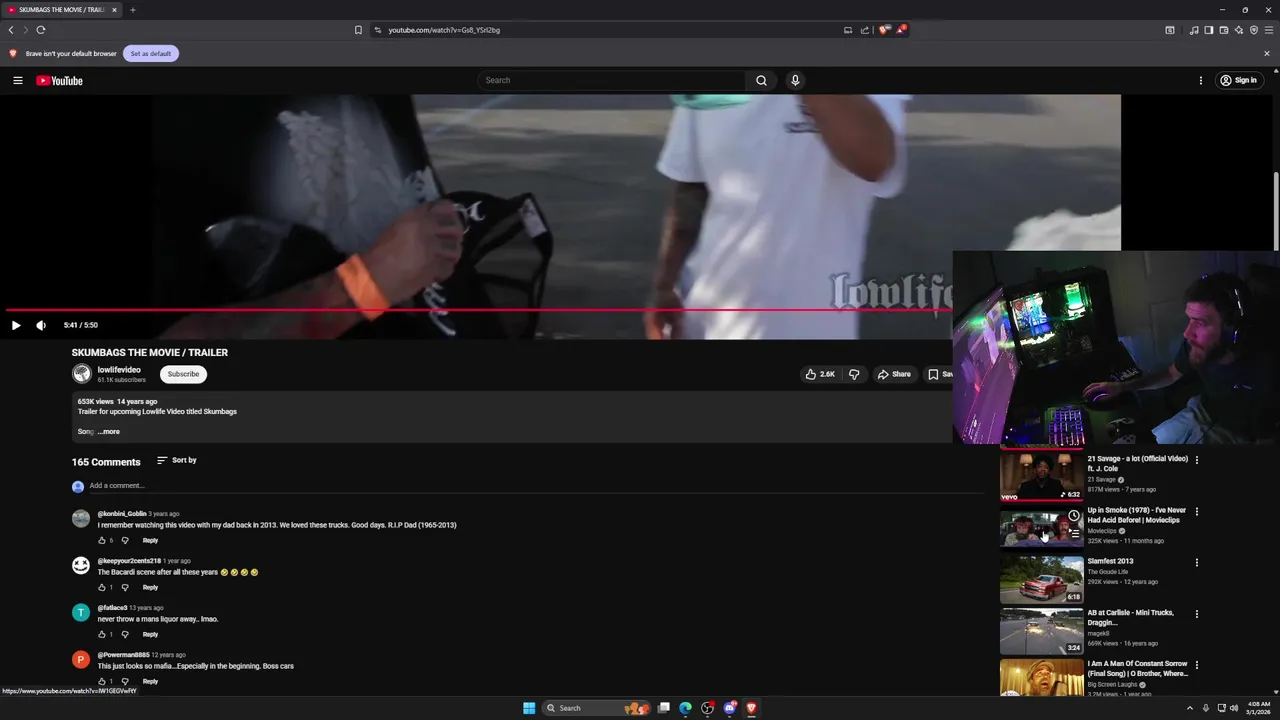The width and height of the screenshot is (1280, 720).
Task: Mute the video volume
Action: tap(41, 325)
